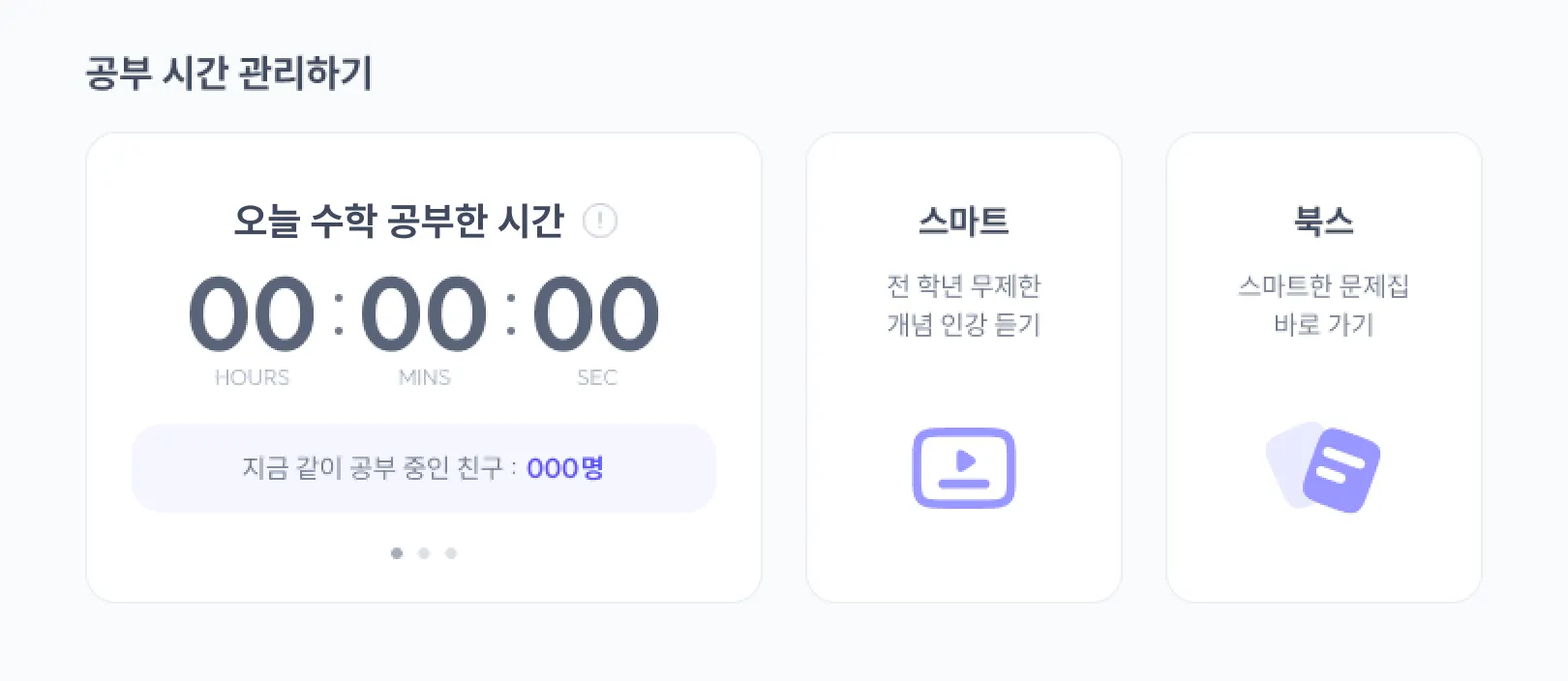Click the MINS label under the timer
This screenshot has width=1568, height=681.
click(x=424, y=377)
